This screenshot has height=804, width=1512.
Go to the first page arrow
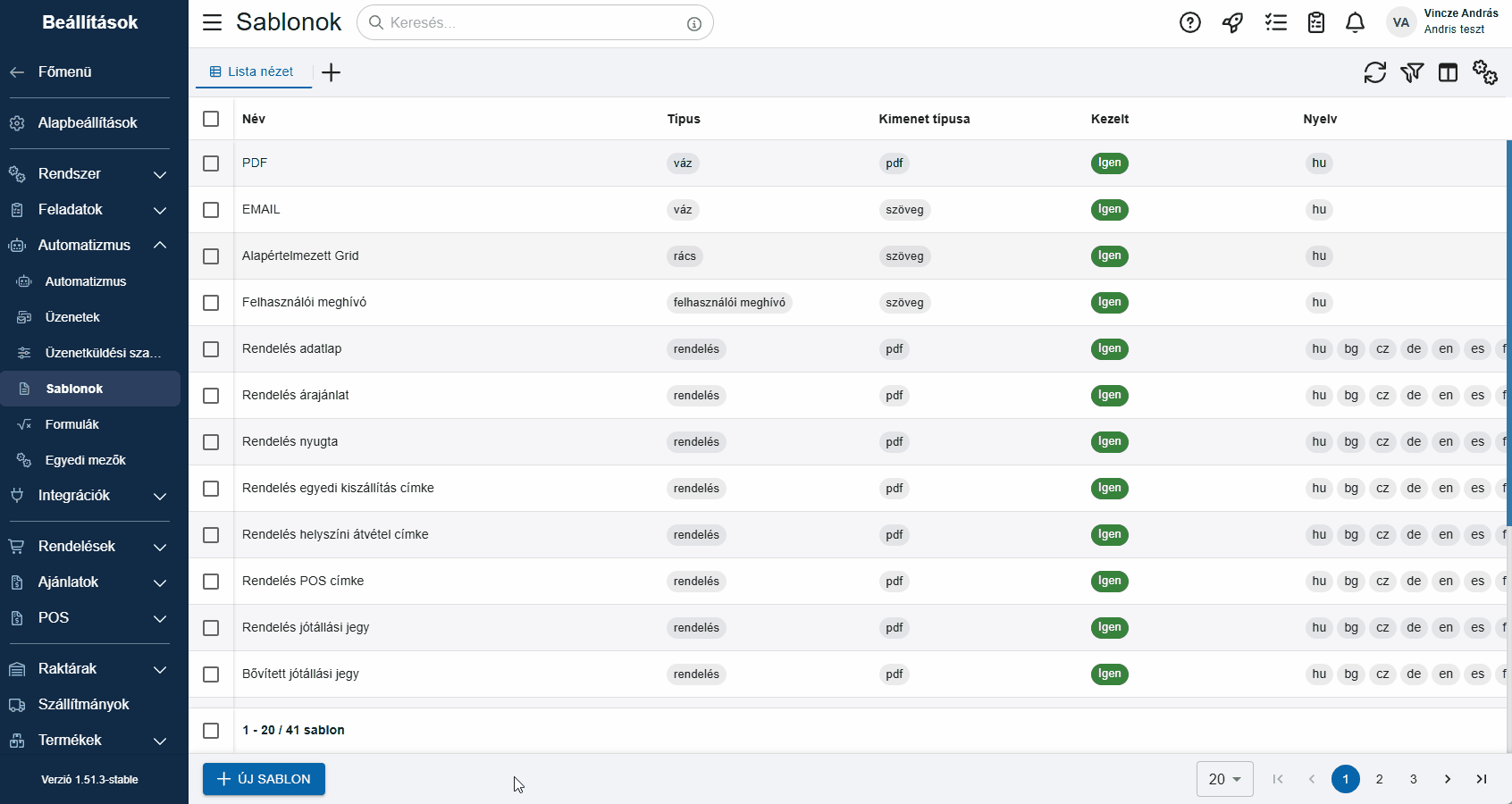coord(1278,779)
